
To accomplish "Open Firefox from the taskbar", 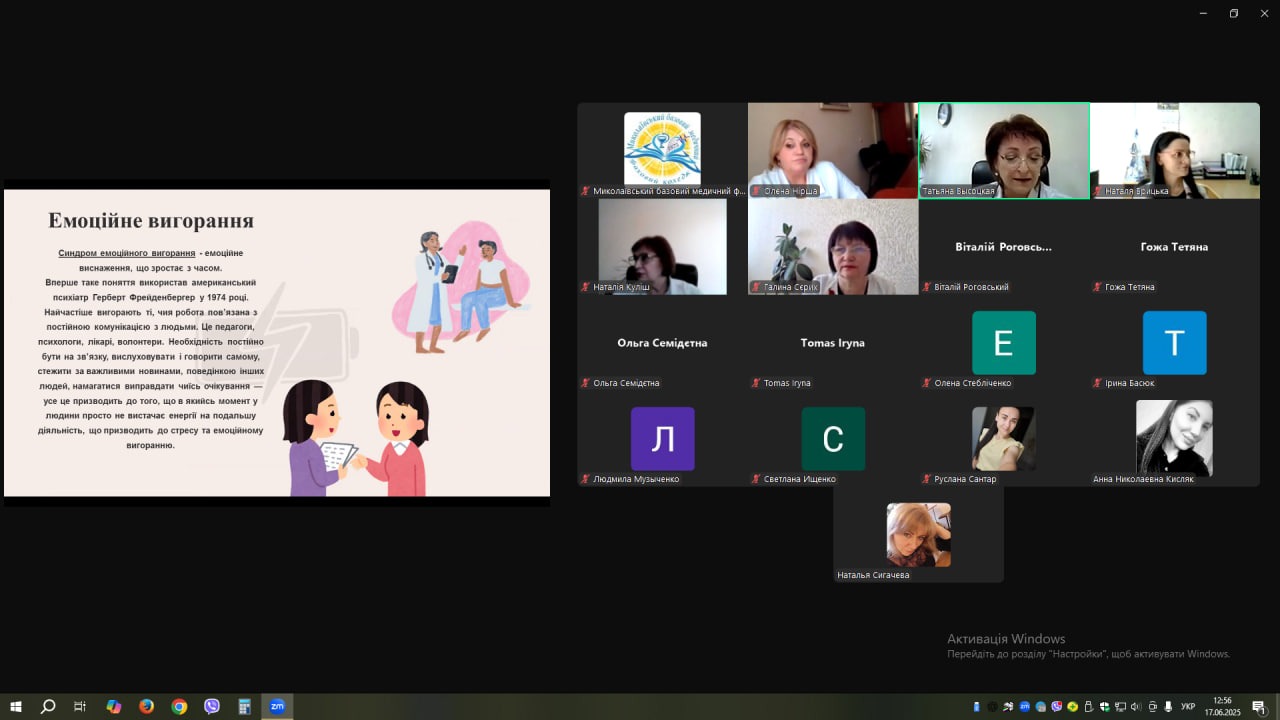I will 147,706.
